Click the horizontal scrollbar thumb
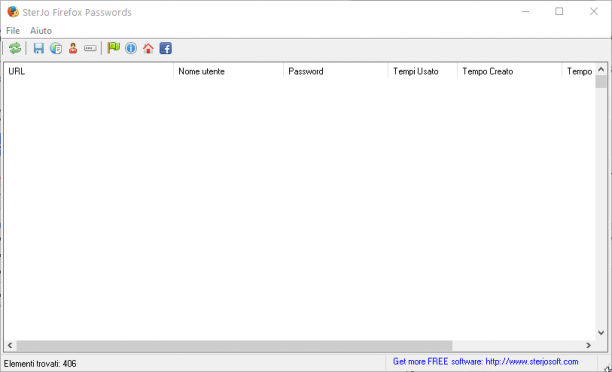Image resolution: width=612 pixels, height=372 pixels. pos(234,345)
